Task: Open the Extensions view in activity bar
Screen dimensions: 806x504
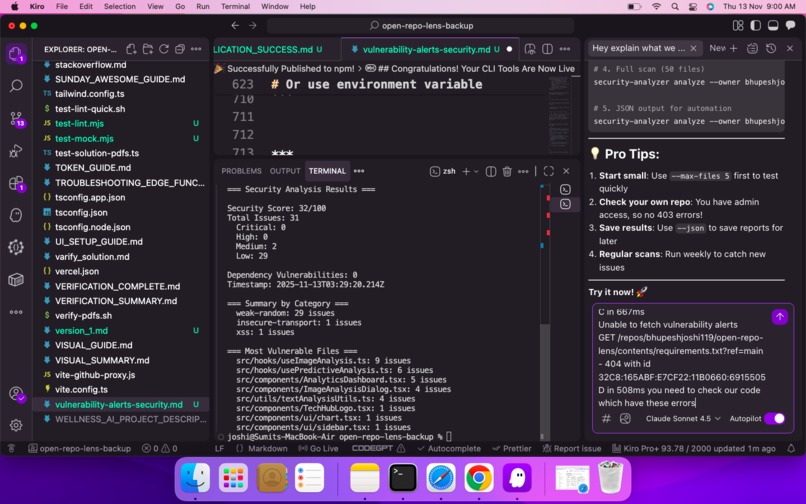Action: (16, 183)
